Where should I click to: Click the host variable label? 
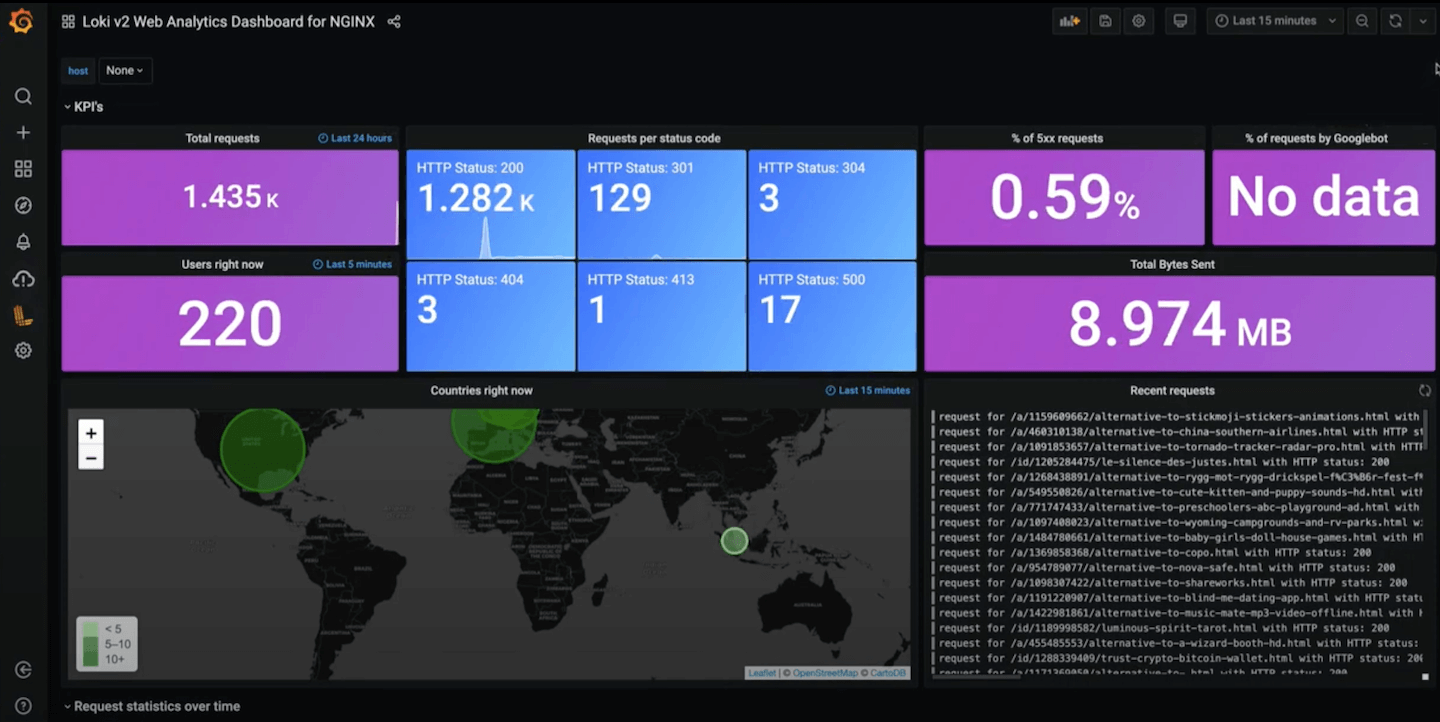click(x=78, y=70)
